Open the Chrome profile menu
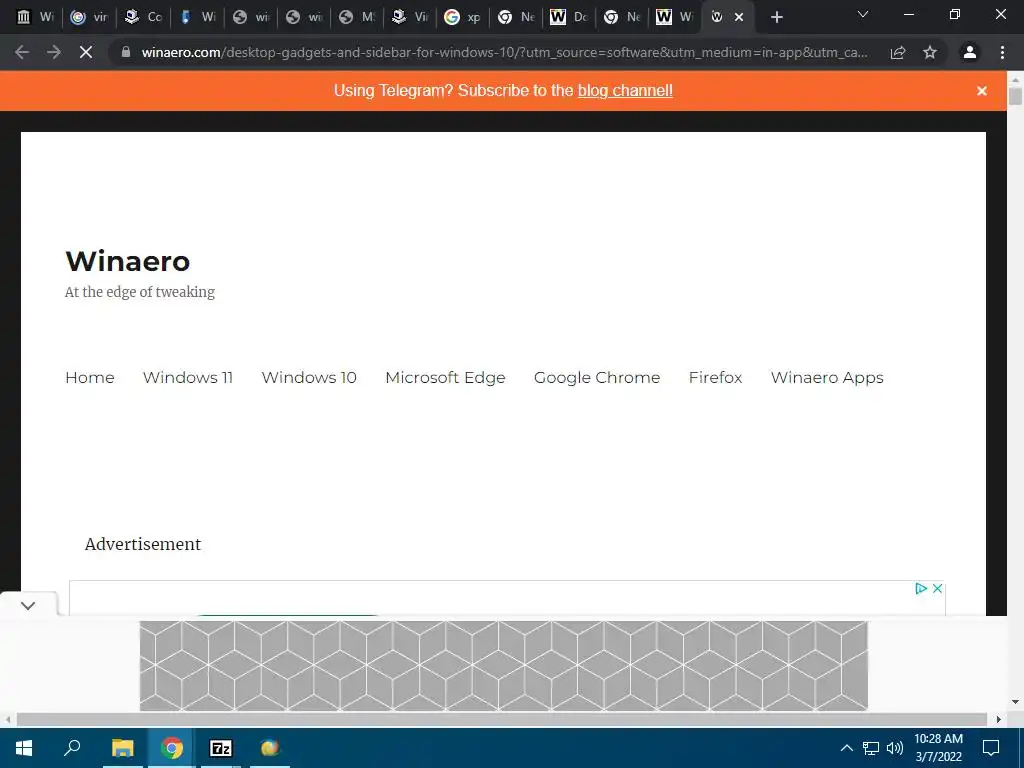Screen dimensions: 1024x768 pyautogui.click(x=970, y=52)
